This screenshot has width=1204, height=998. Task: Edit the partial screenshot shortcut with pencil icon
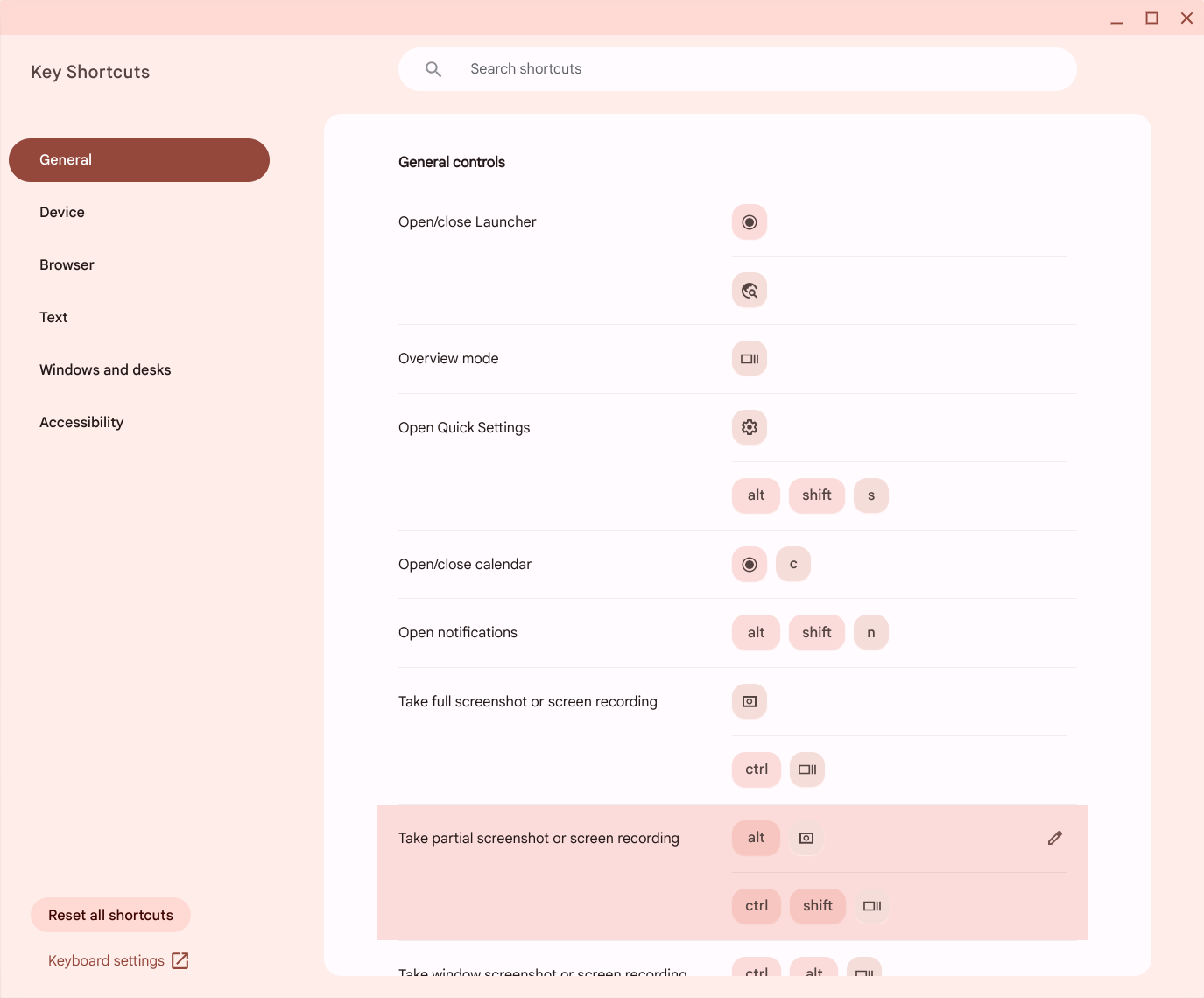(1054, 838)
